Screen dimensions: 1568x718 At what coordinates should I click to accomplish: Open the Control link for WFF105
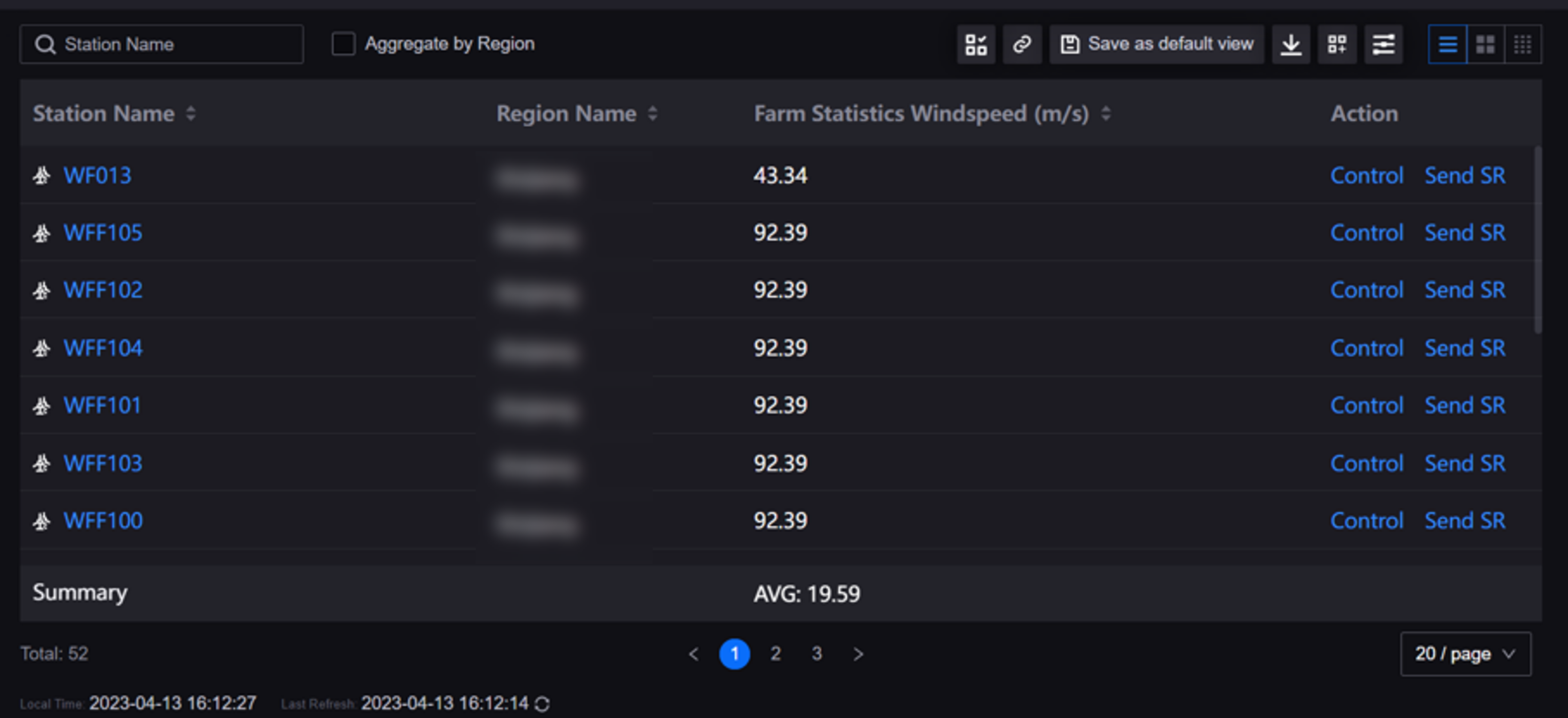point(1366,233)
